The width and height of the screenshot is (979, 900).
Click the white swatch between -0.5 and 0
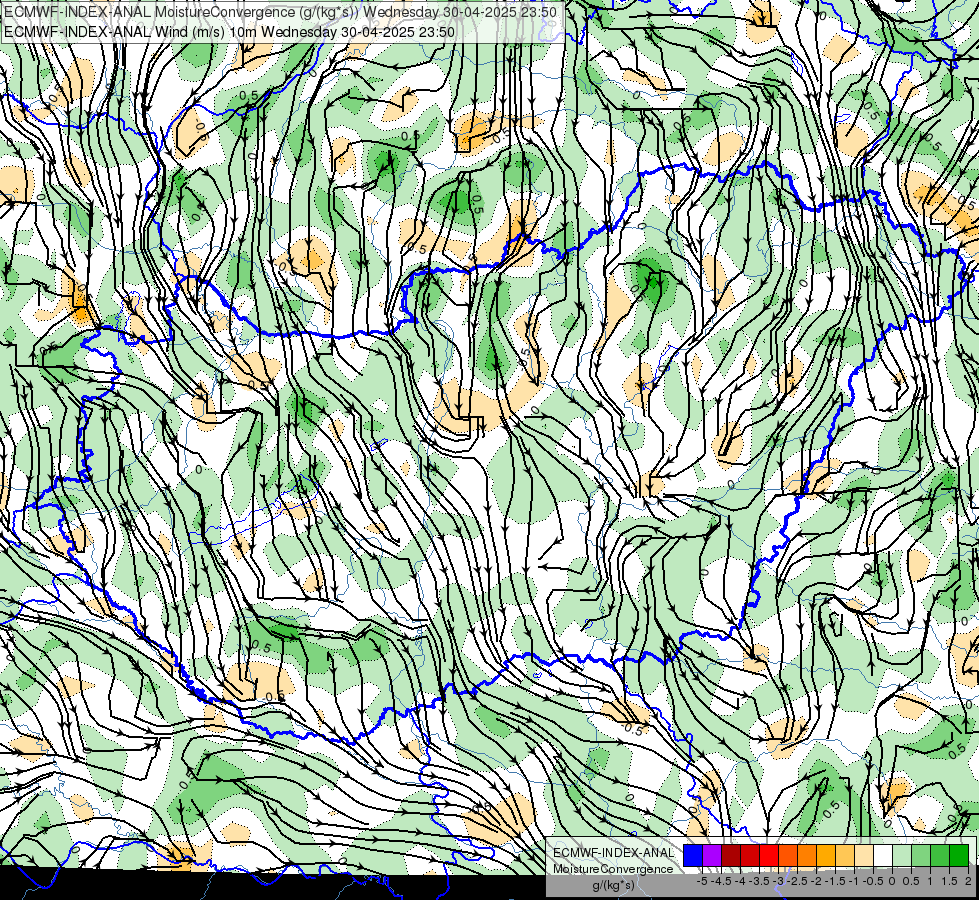[883, 855]
